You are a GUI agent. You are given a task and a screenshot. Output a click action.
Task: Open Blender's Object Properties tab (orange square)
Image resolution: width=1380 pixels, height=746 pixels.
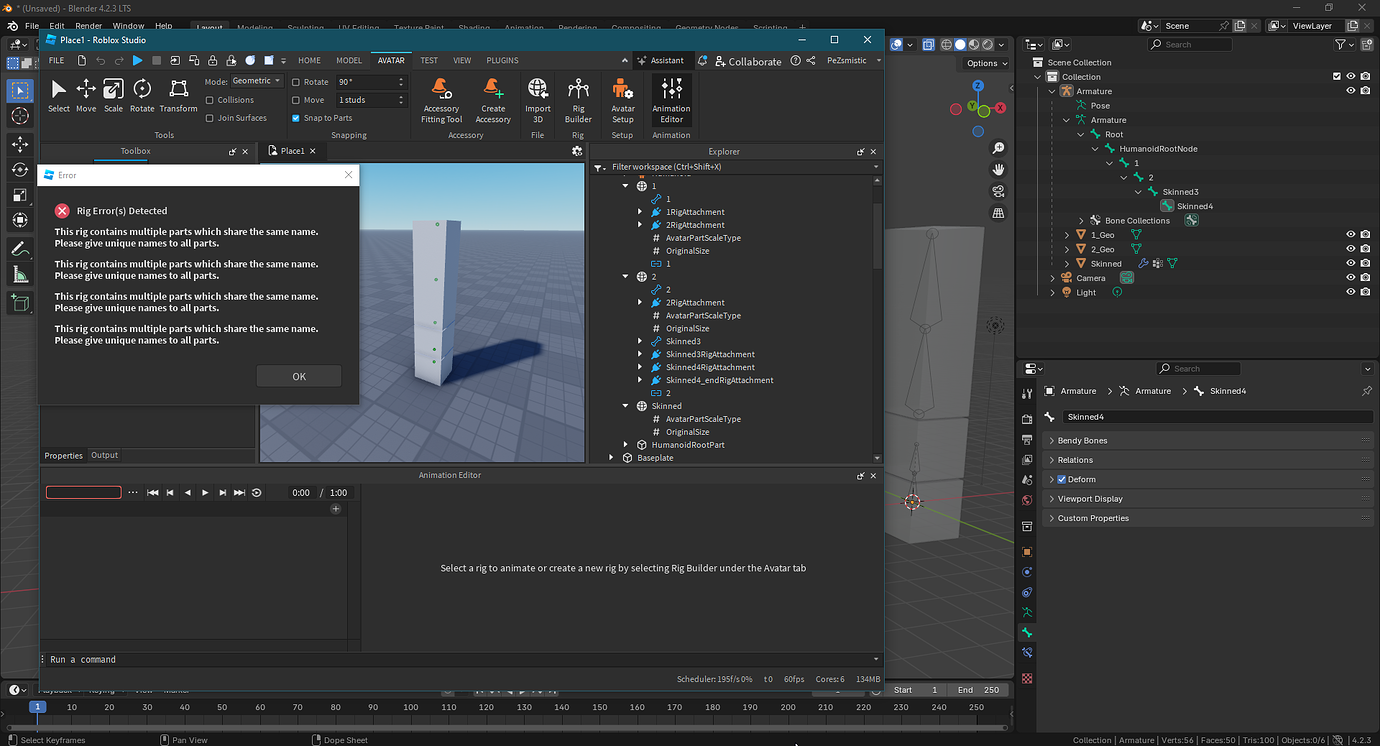(1026, 551)
